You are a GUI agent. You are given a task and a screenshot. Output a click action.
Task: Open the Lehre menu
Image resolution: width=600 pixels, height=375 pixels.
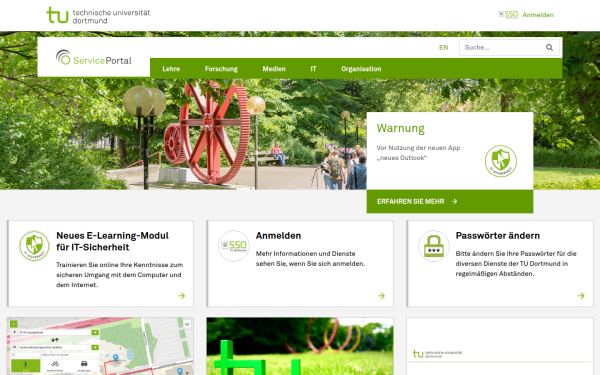pyautogui.click(x=171, y=69)
